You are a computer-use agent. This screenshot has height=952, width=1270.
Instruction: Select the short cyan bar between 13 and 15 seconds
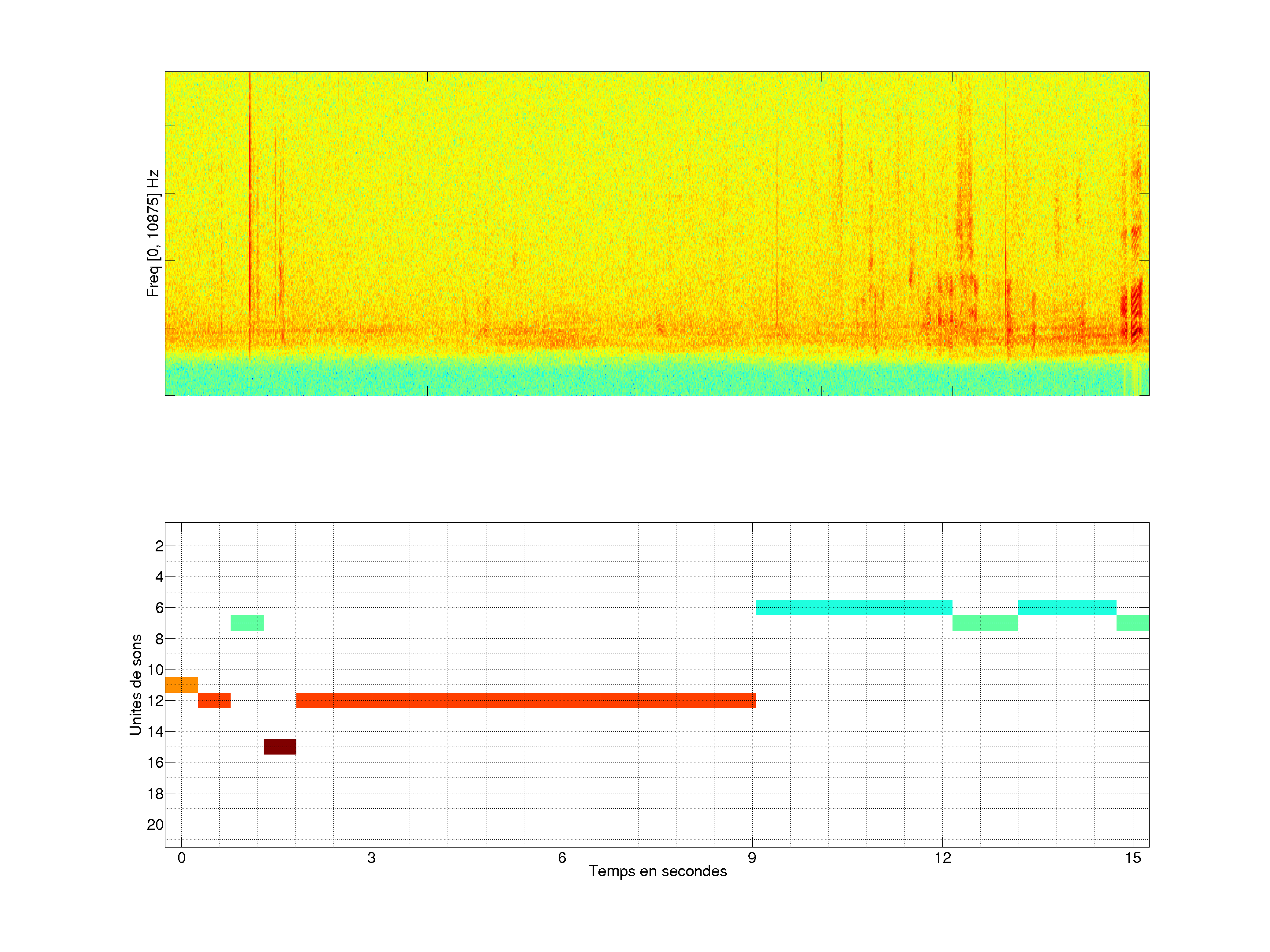[x=1067, y=608]
